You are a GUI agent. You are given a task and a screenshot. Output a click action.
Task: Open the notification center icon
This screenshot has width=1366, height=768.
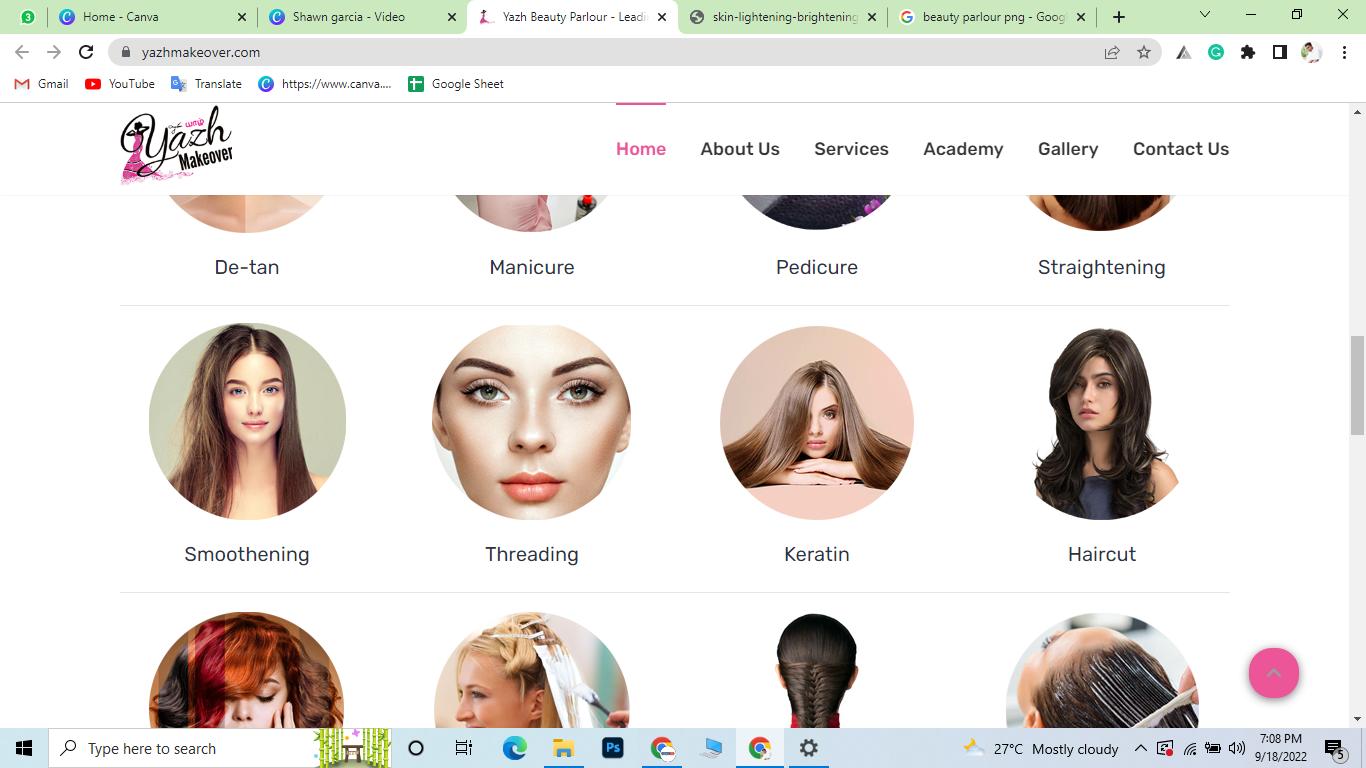pos(1334,748)
